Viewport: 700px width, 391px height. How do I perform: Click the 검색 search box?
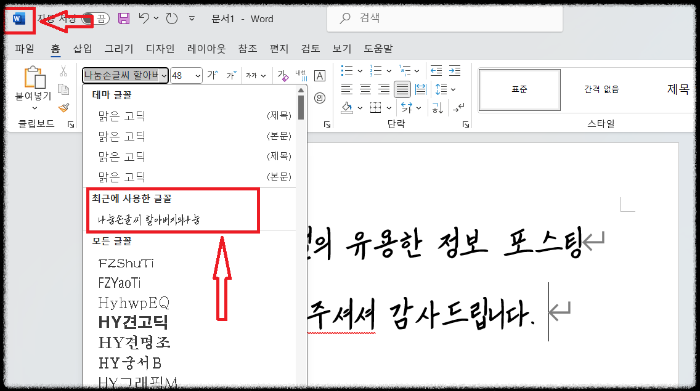[445, 18]
